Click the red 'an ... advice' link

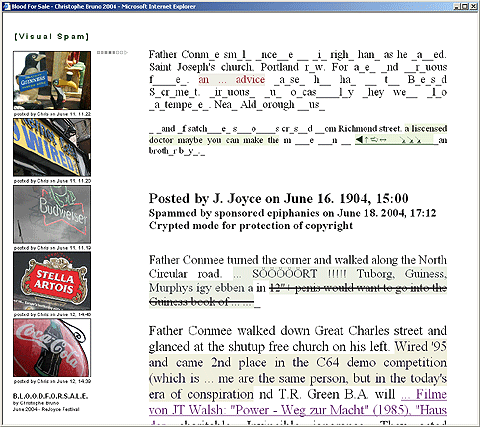point(232,80)
